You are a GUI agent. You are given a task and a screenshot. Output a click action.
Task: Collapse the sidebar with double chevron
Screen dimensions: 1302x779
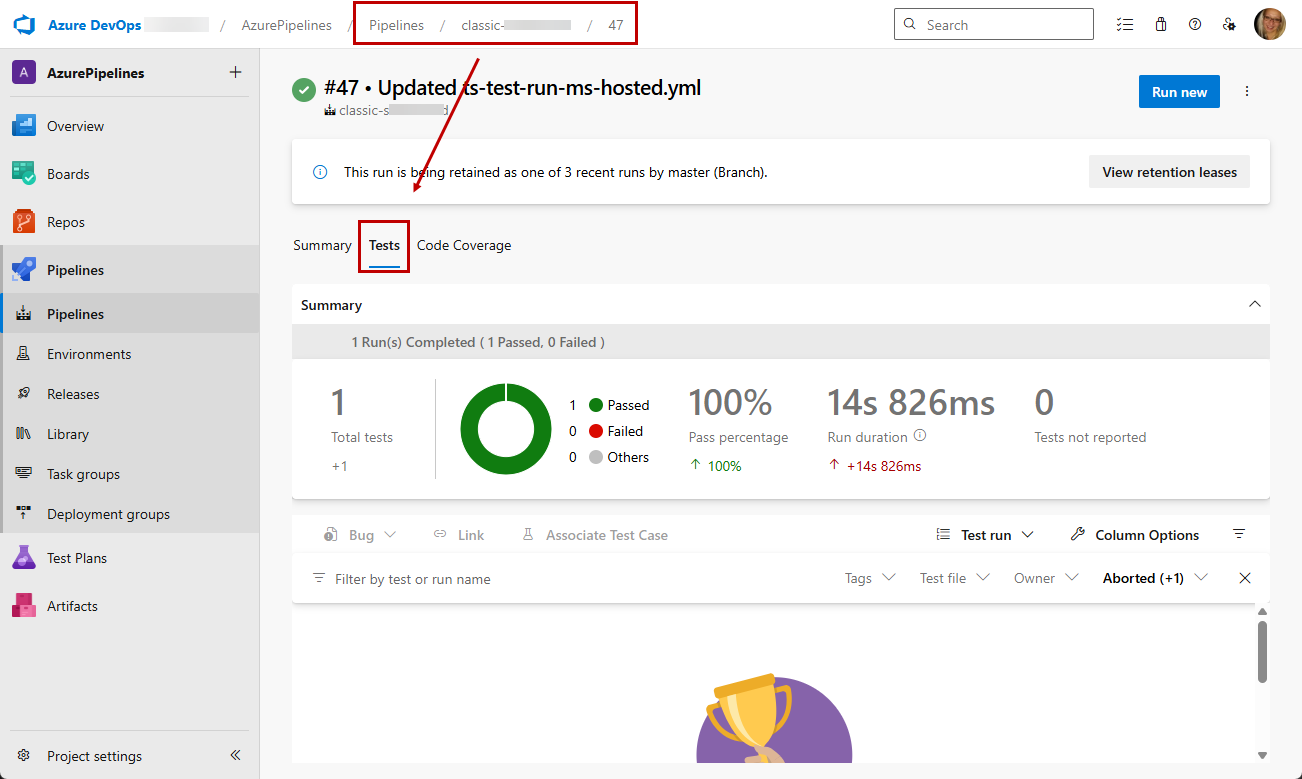point(235,756)
